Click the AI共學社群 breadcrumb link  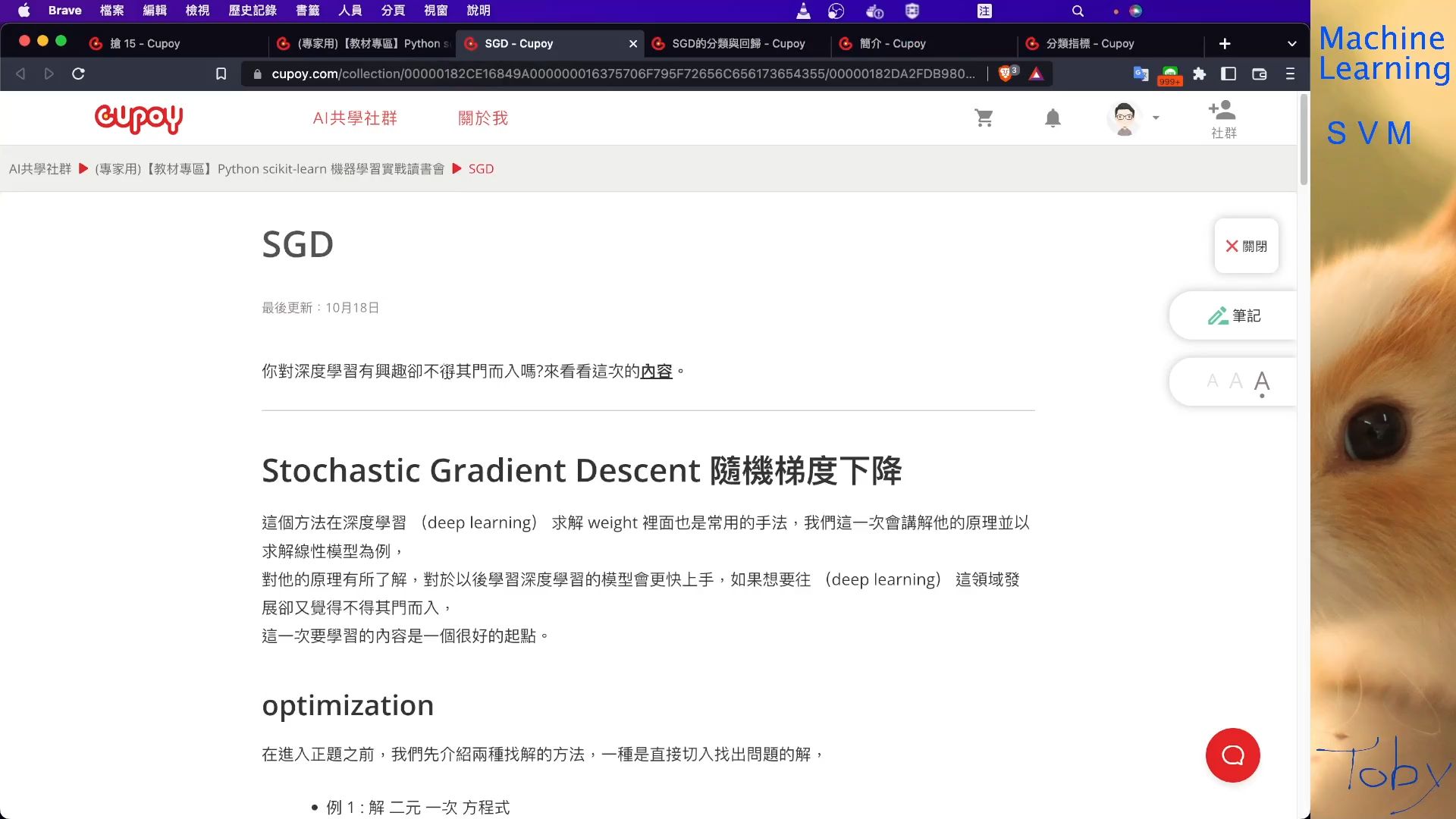click(x=39, y=168)
